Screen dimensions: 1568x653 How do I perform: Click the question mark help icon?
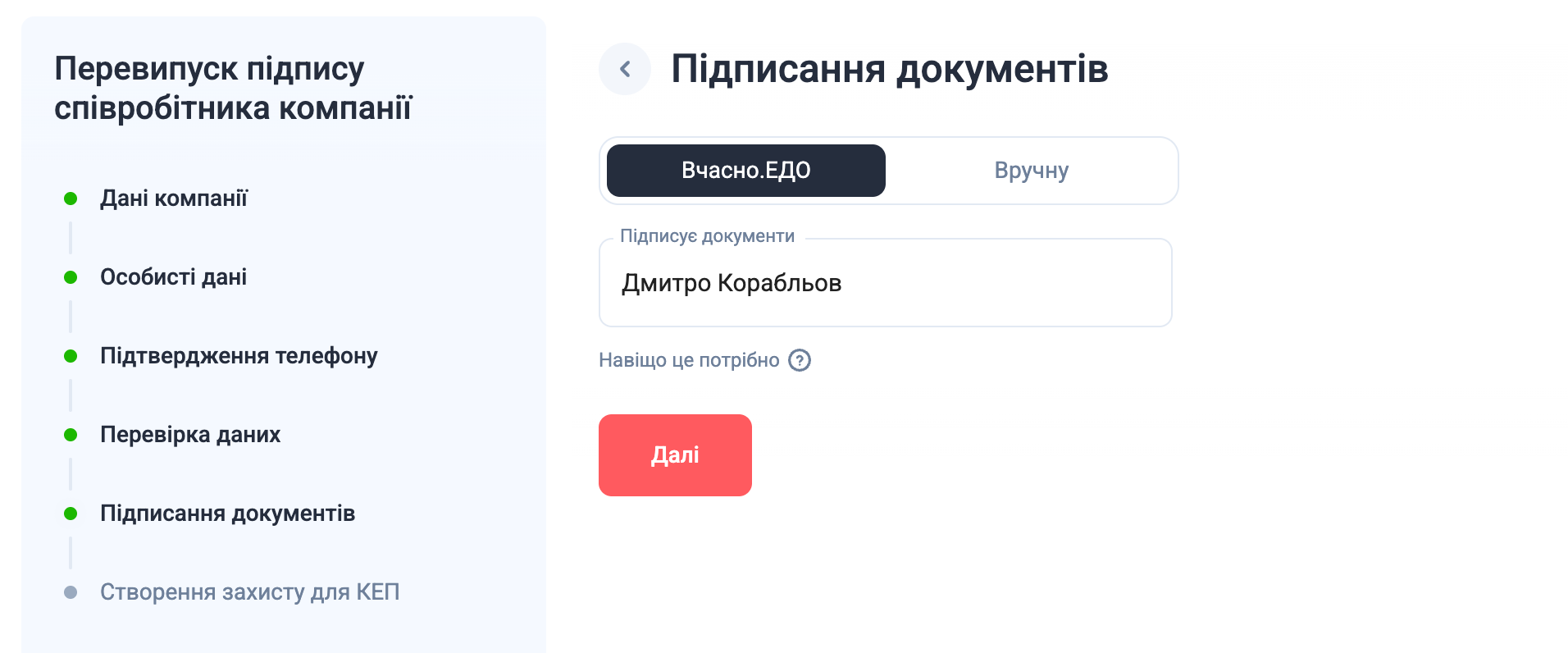(x=800, y=360)
